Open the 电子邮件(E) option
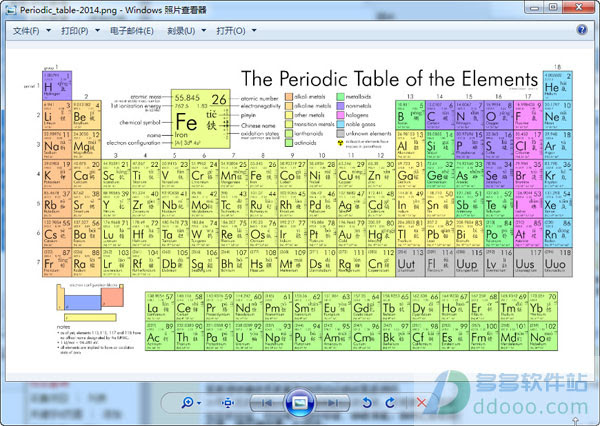The width and height of the screenshot is (600, 426). click(x=132, y=31)
